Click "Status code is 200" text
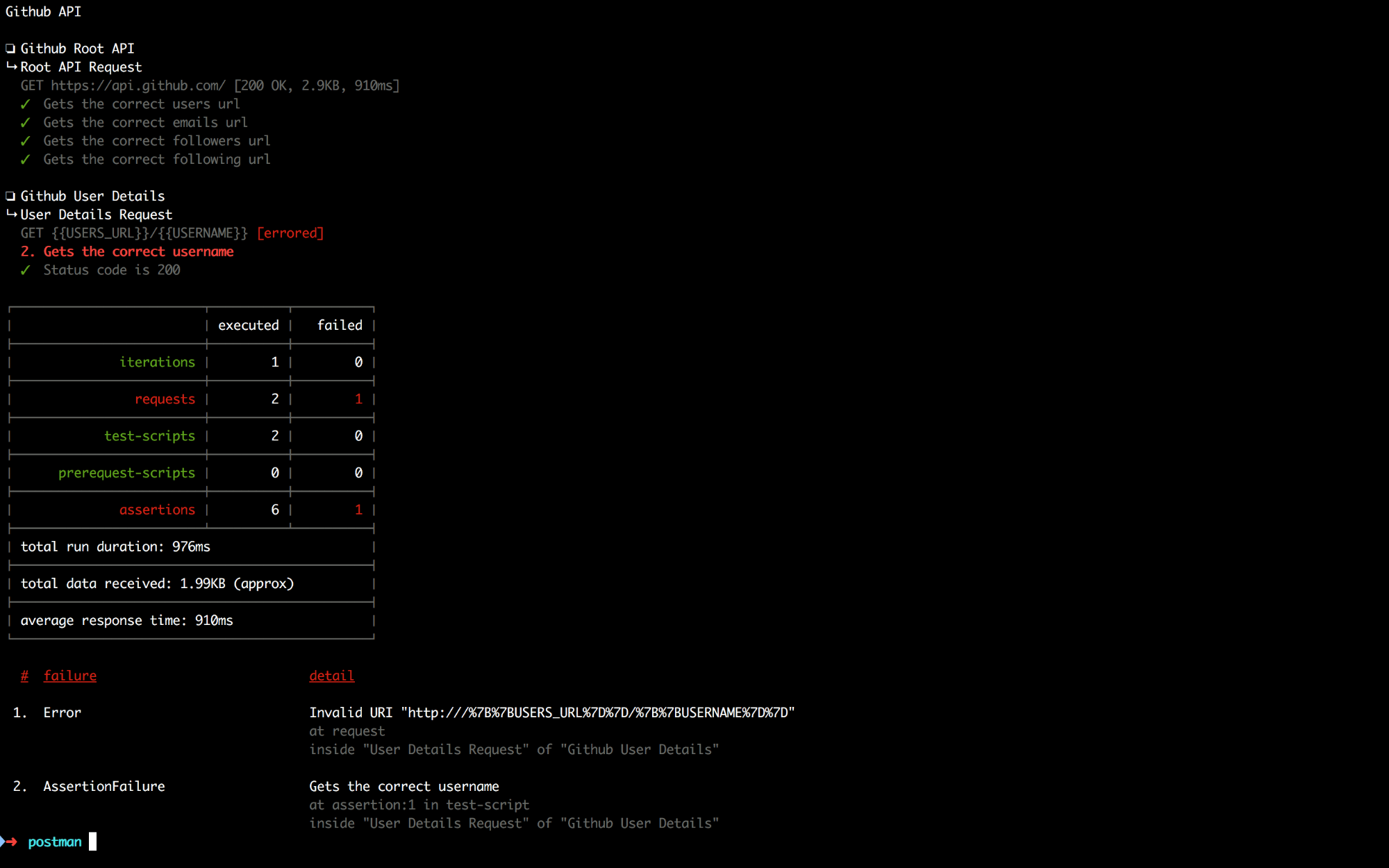 point(112,270)
